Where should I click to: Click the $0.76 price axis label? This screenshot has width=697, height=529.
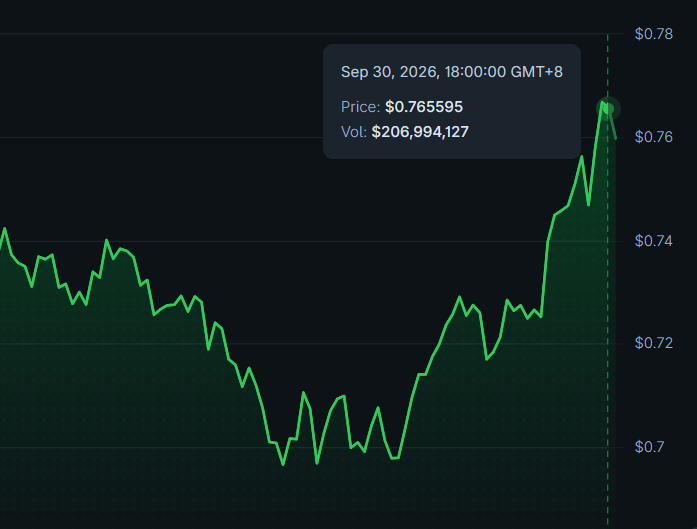click(x=654, y=137)
